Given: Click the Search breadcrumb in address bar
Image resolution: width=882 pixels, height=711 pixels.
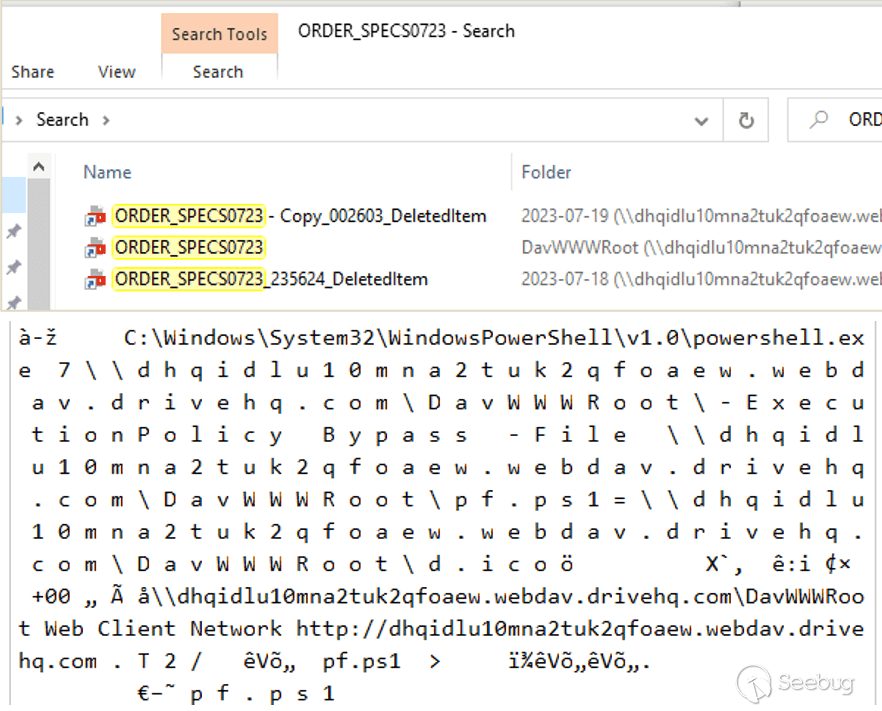Looking at the screenshot, I should tap(62, 120).
